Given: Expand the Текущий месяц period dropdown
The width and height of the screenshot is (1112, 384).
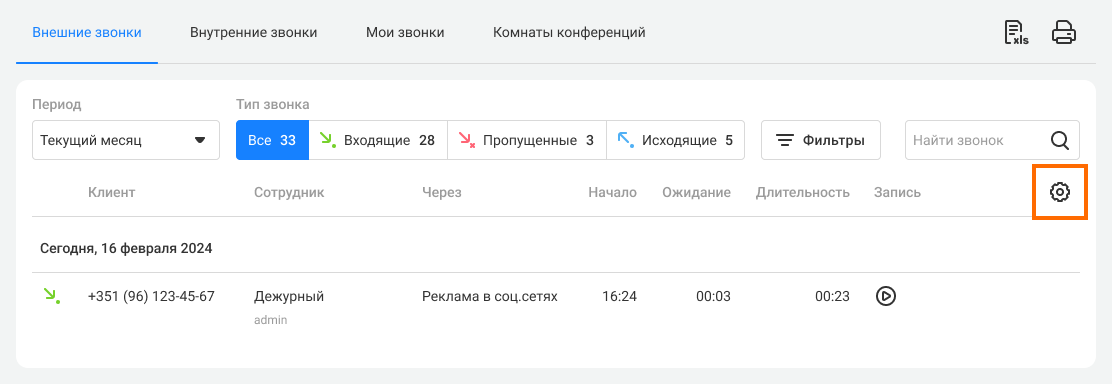Looking at the screenshot, I should click(126, 141).
